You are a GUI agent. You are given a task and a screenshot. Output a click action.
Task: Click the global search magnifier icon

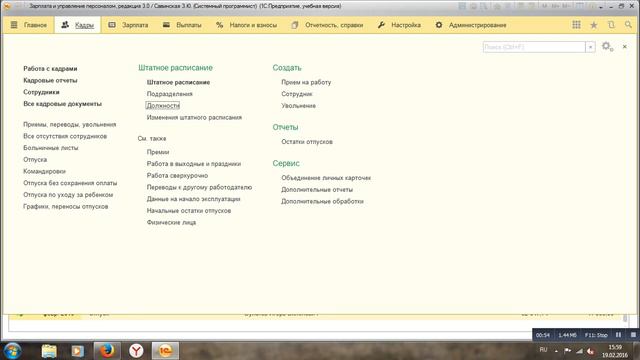628,25
